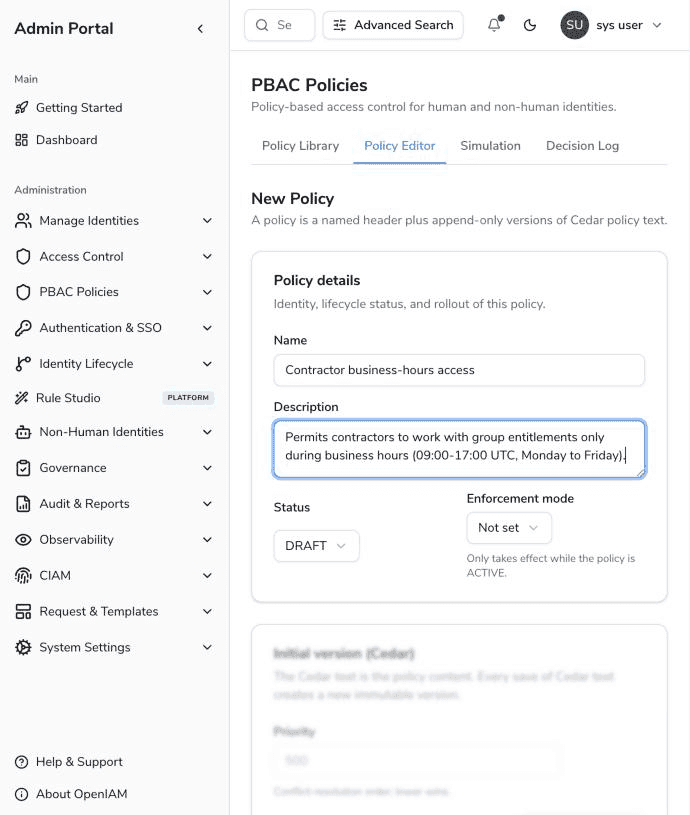Switch to the Decision Log tab
Viewport: 690px width, 815px height.
tap(582, 146)
